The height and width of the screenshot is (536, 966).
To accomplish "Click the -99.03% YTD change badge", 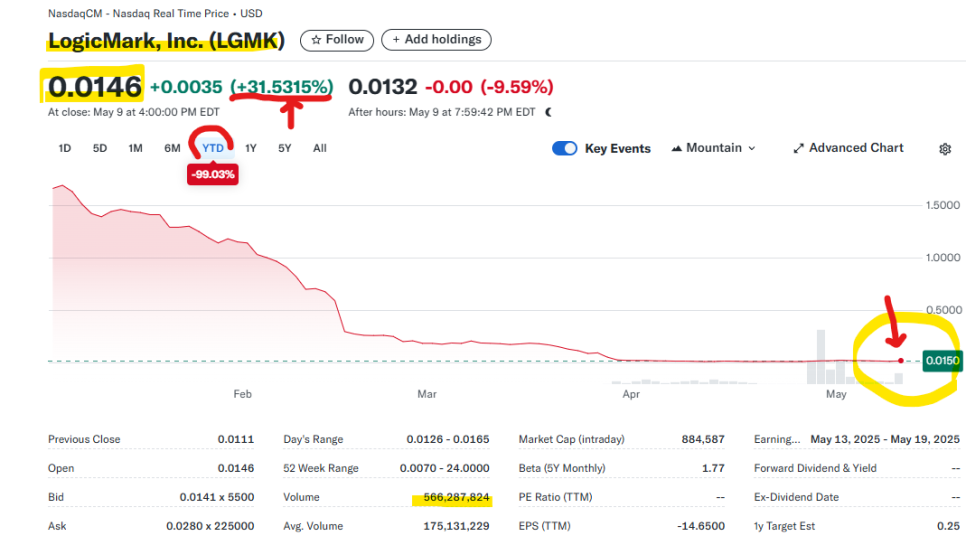I will click(213, 174).
